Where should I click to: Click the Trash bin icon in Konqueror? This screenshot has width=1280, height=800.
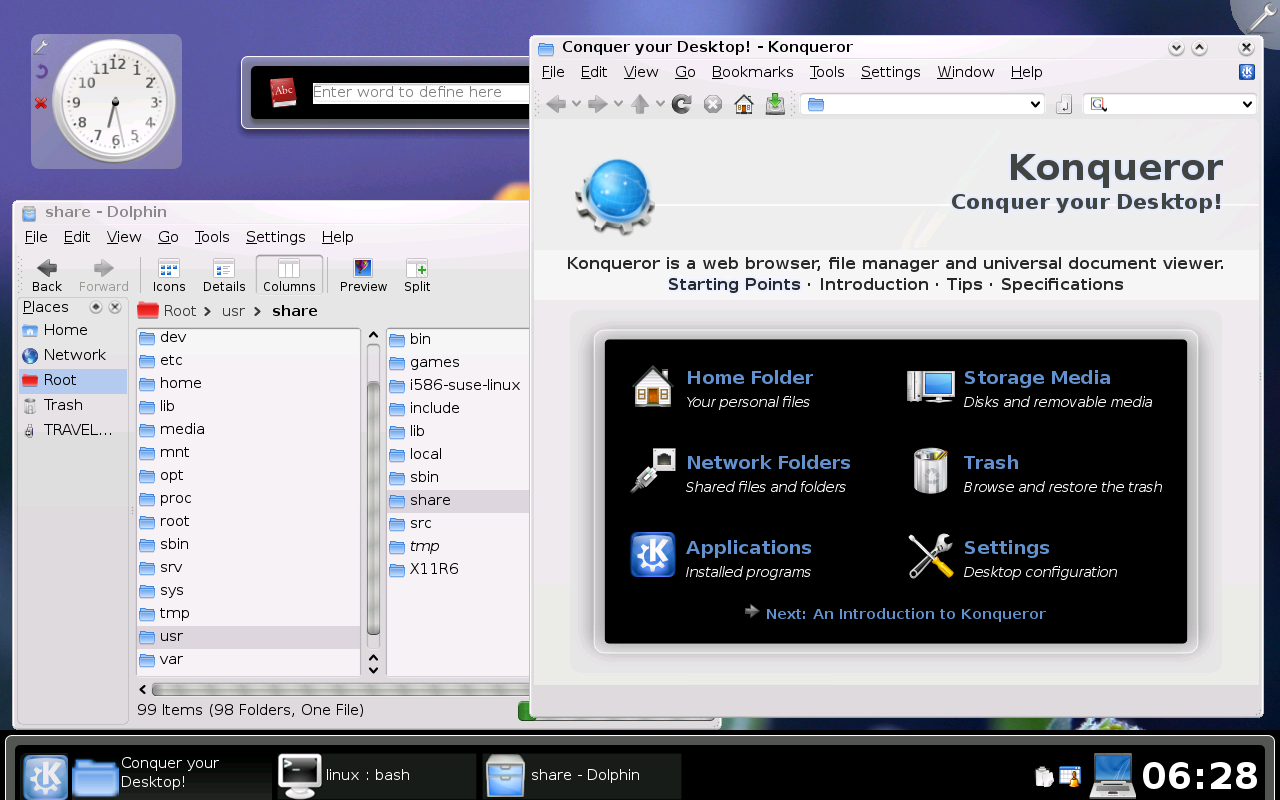pos(931,471)
